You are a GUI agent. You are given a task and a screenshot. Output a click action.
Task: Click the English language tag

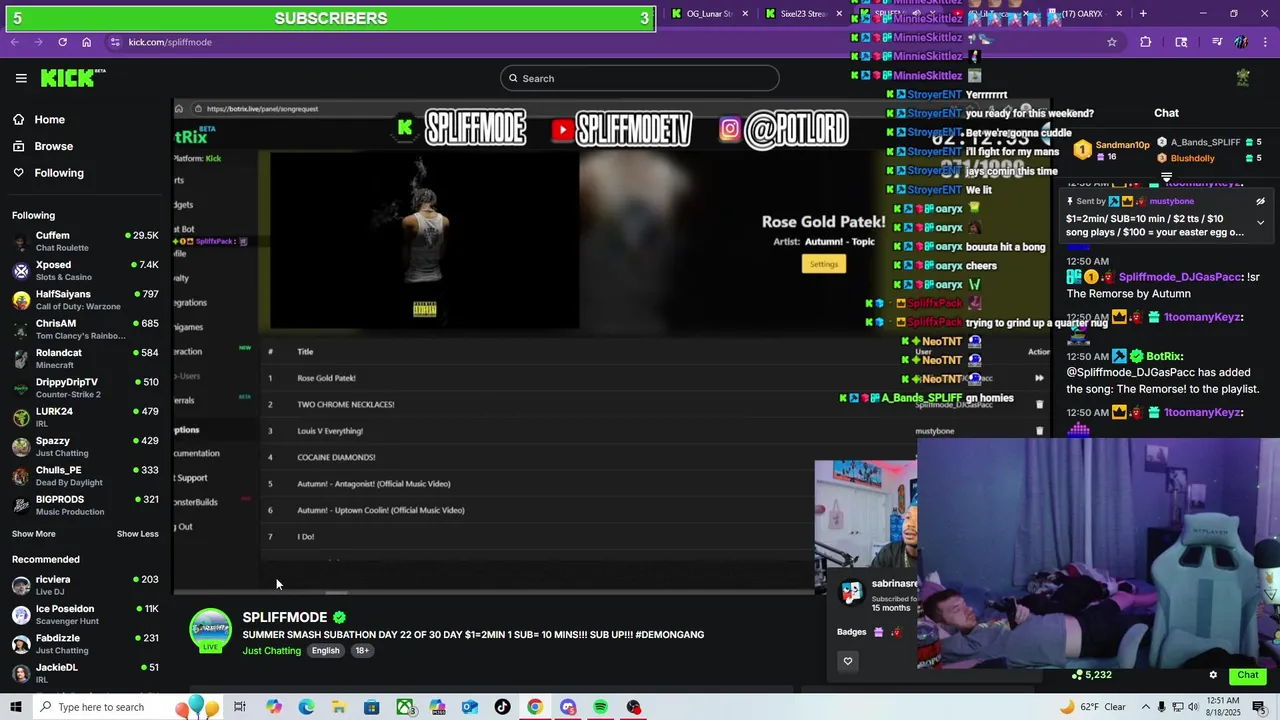(325, 651)
